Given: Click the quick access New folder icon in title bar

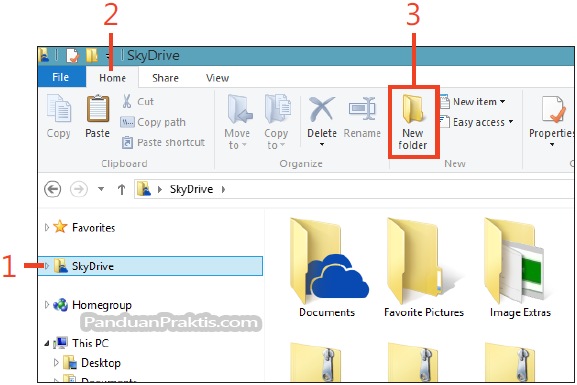Looking at the screenshot, I should tap(92, 56).
